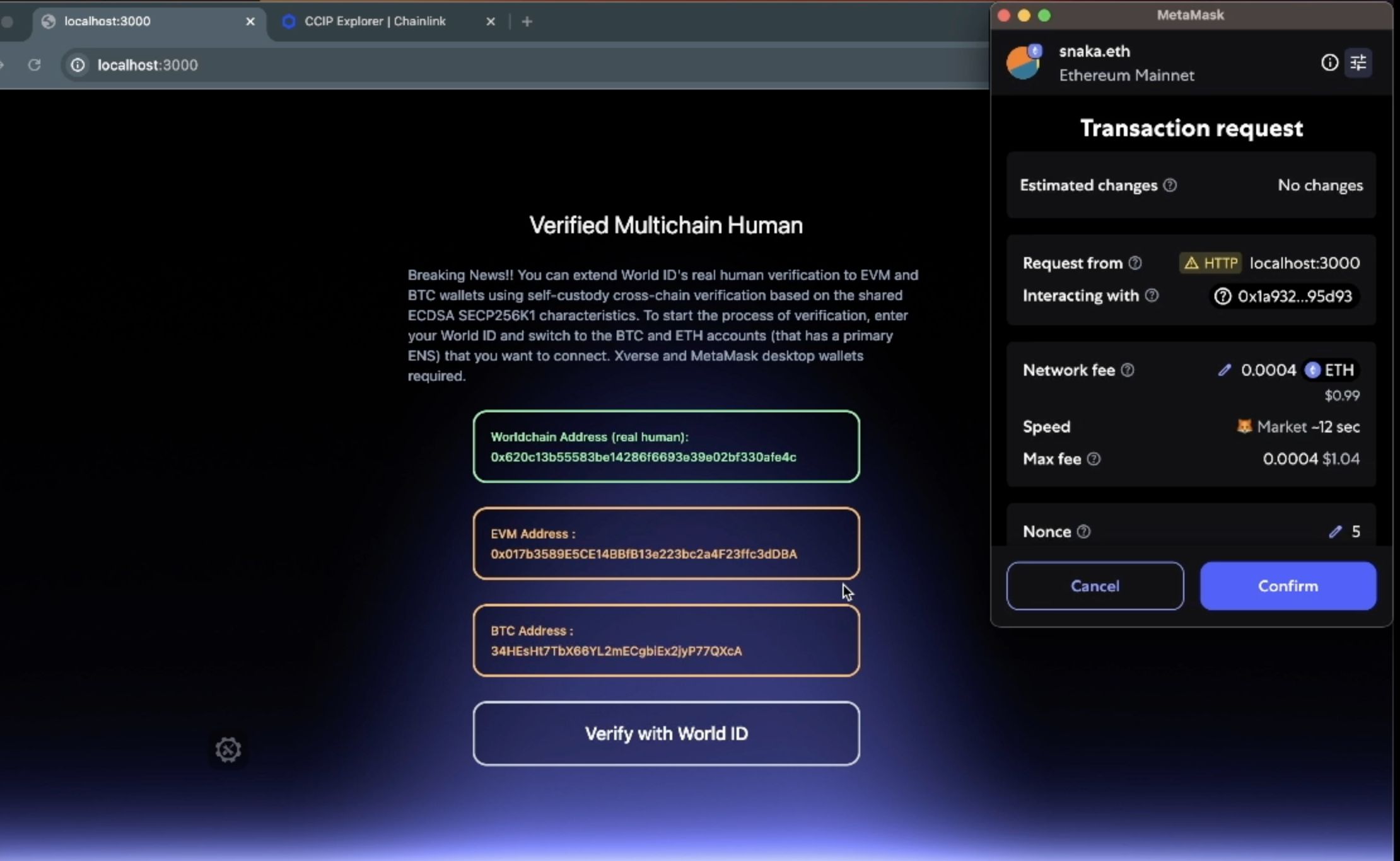Image resolution: width=1400 pixels, height=861 pixels.
Task: Open MetaMask advanced settings sliders icon
Action: (1358, 62)
